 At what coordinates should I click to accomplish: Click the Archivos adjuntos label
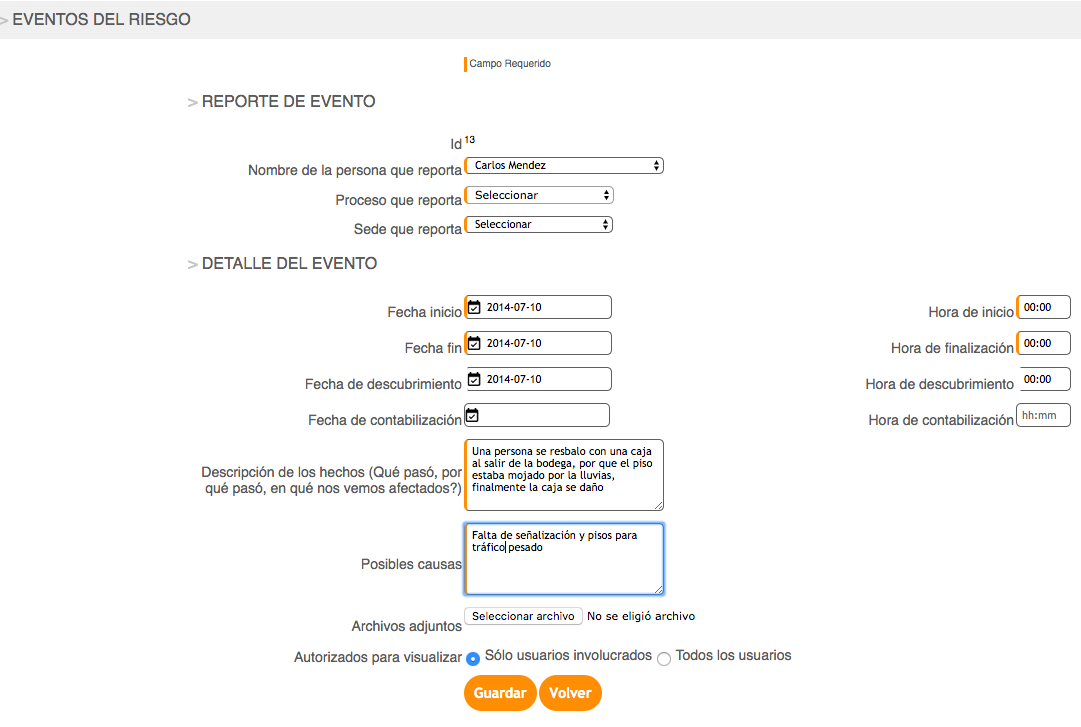point(407,626)
